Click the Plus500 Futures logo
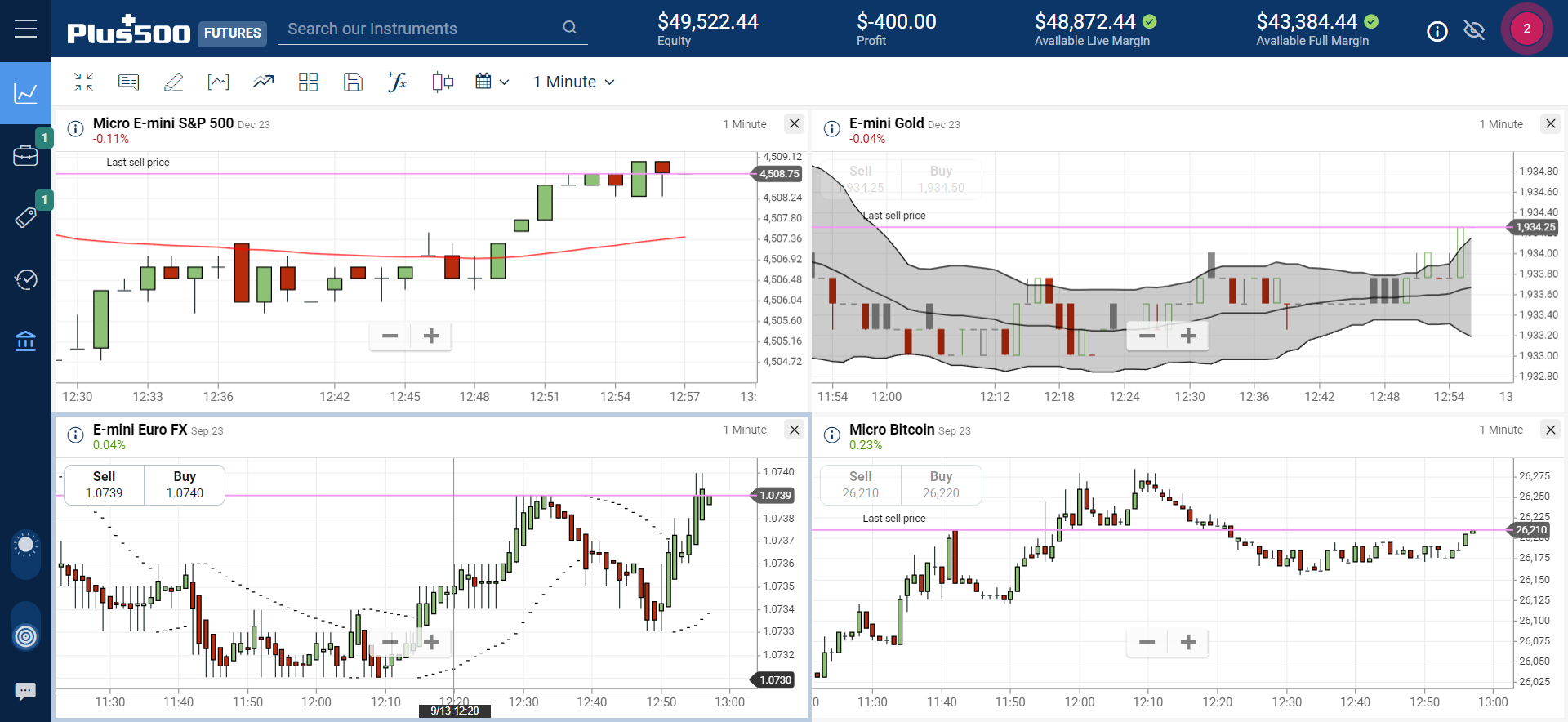The height and width of the screenshot is (722, 1568). (167, 30)
